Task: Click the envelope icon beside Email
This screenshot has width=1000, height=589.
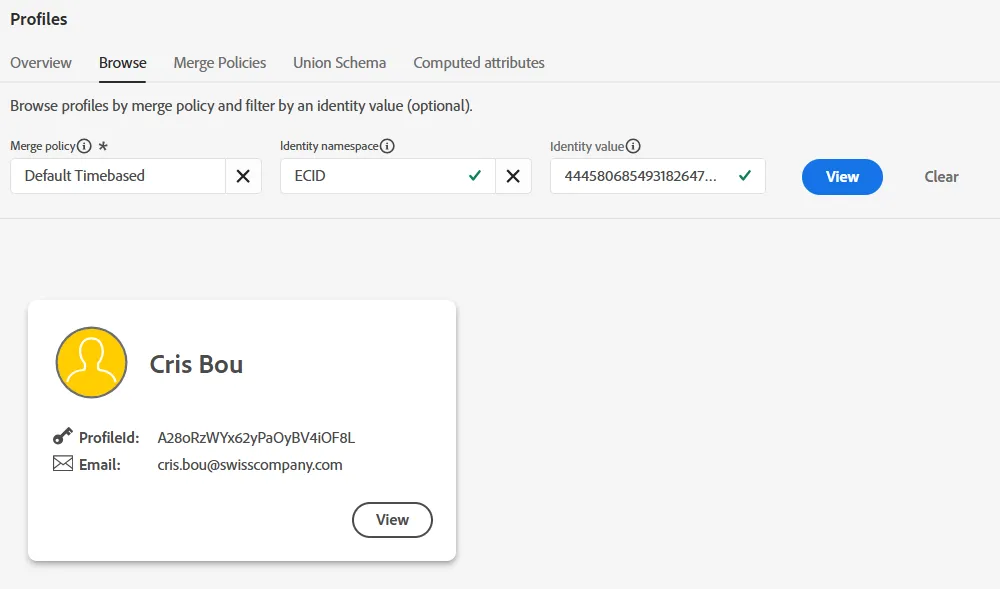Action: tap(62, 463)
